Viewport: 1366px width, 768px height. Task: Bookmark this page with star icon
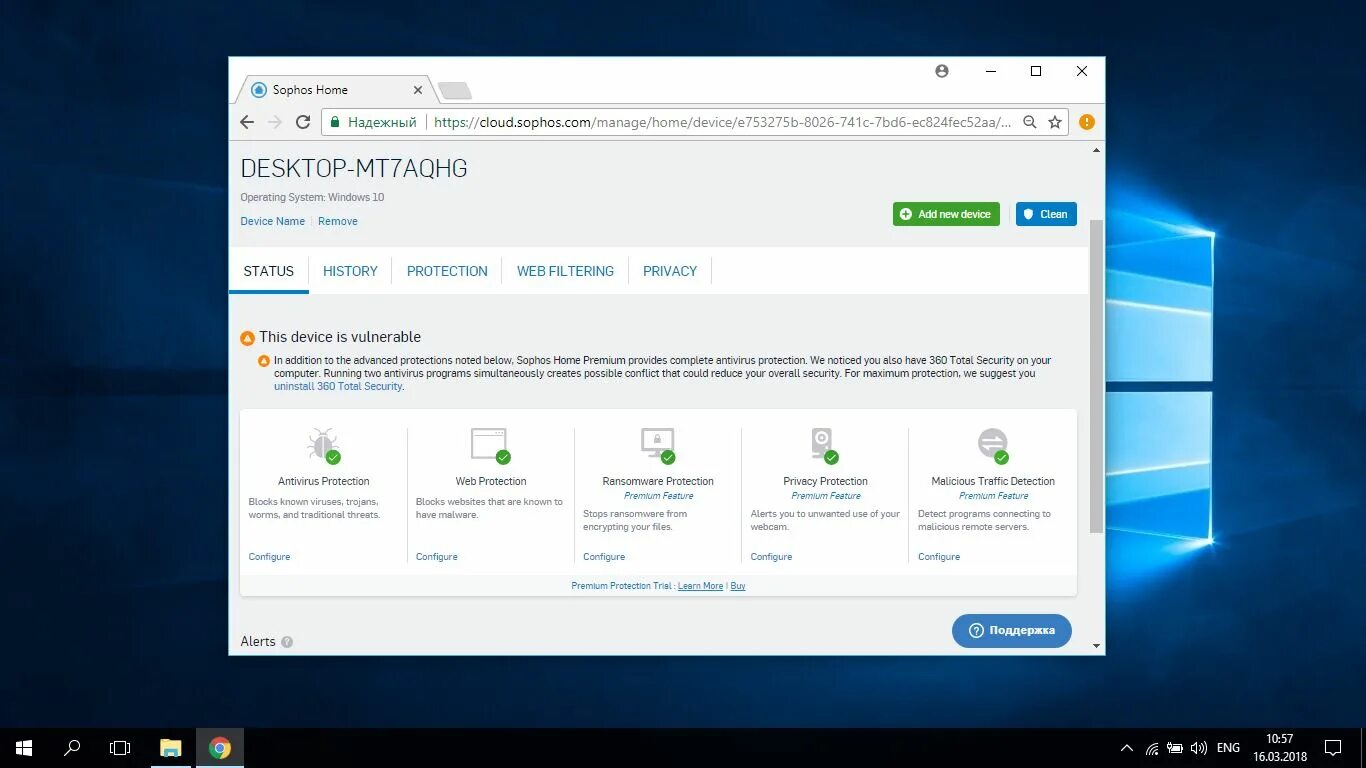(x=1055, y=122)
